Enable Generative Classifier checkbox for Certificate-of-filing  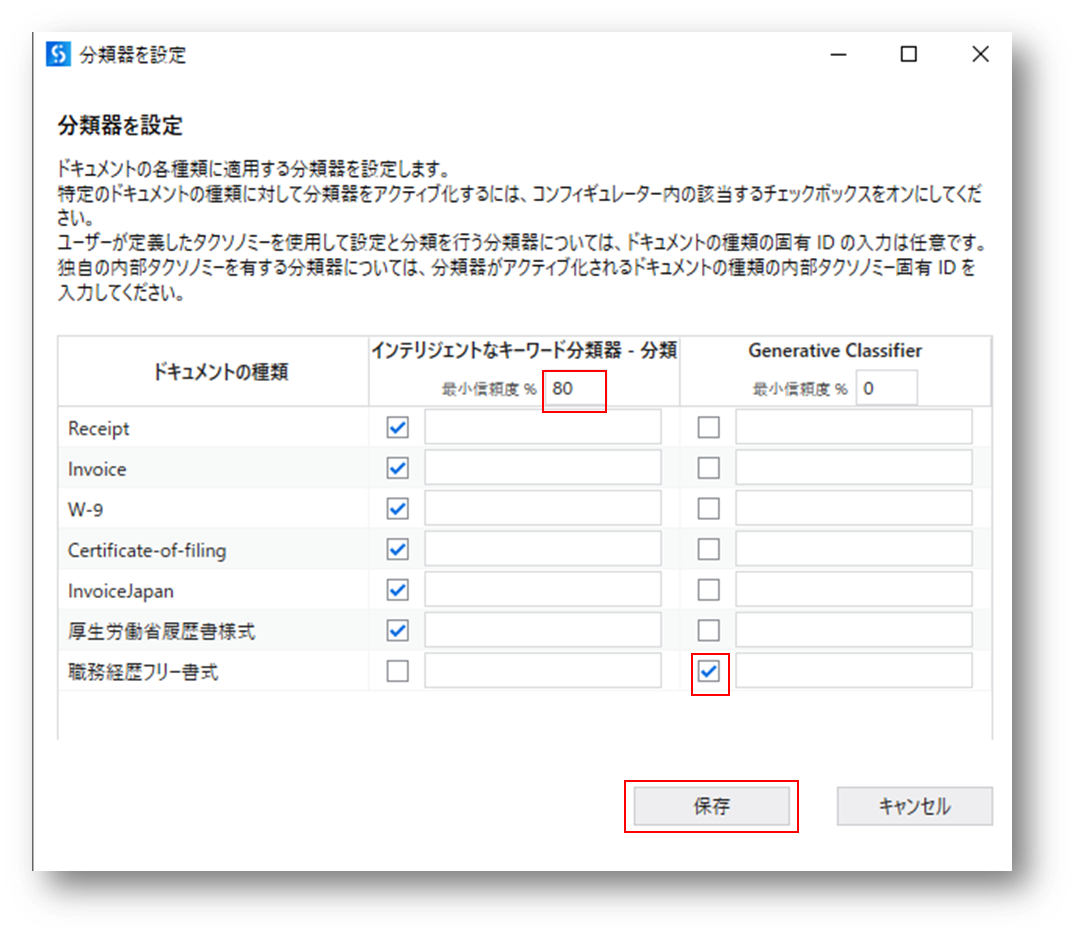point(709,549)
